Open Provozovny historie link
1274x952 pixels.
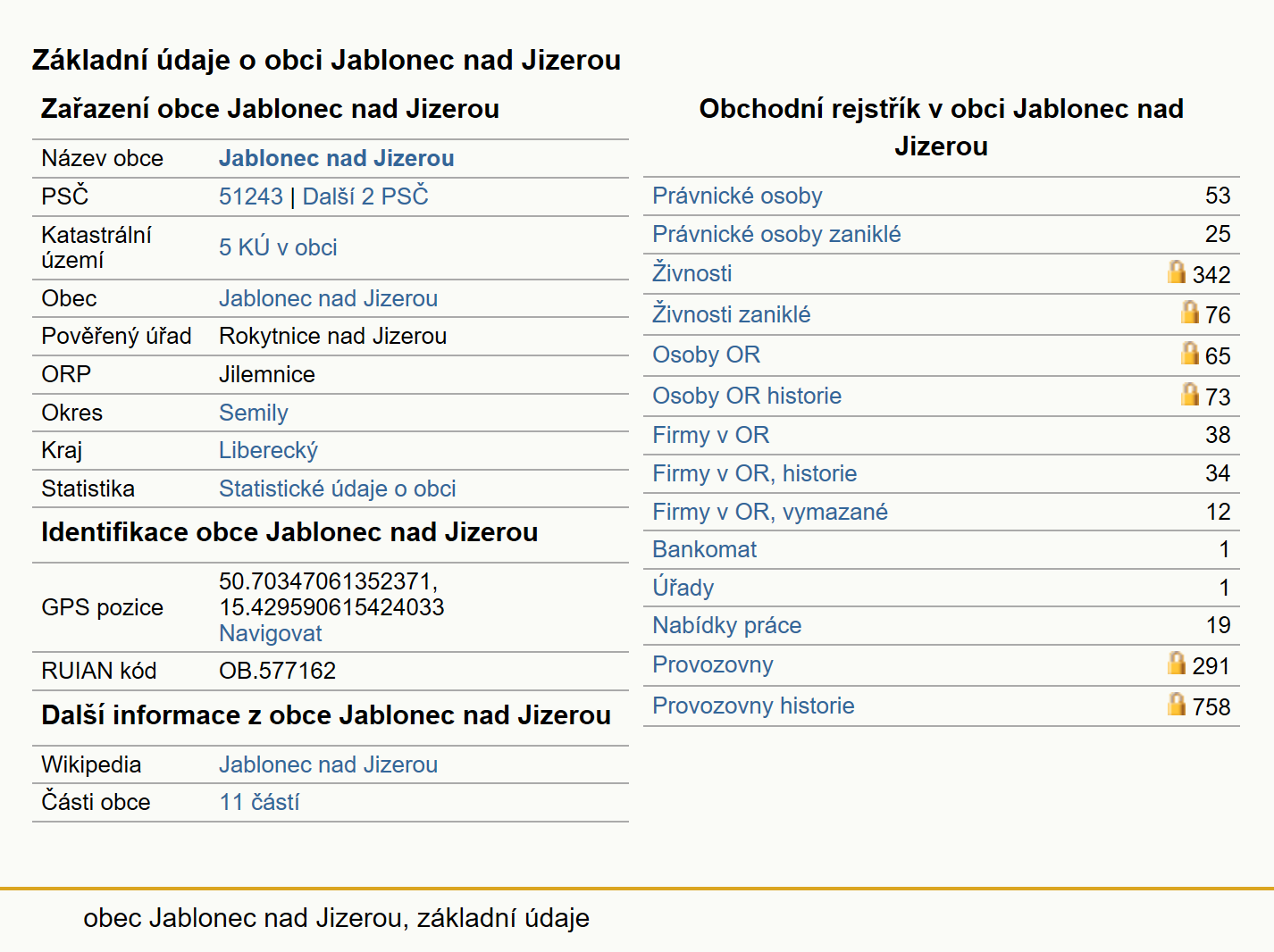click(x=753, y=706)
